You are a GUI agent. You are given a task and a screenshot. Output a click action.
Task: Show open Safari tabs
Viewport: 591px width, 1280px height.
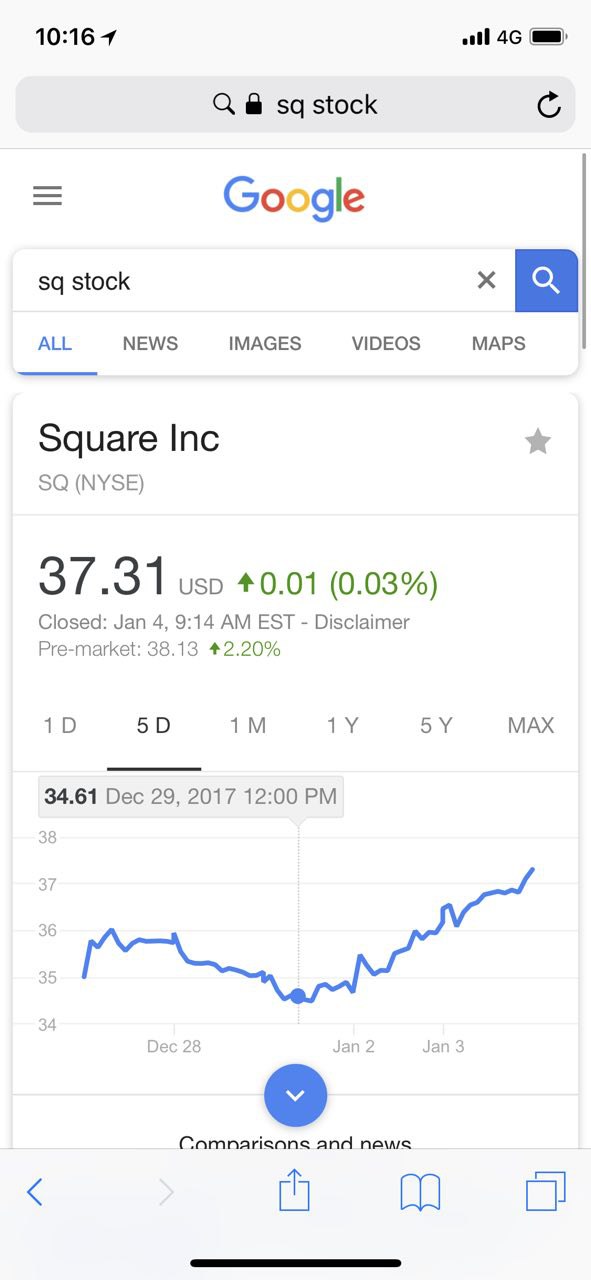coord(546,1191)
